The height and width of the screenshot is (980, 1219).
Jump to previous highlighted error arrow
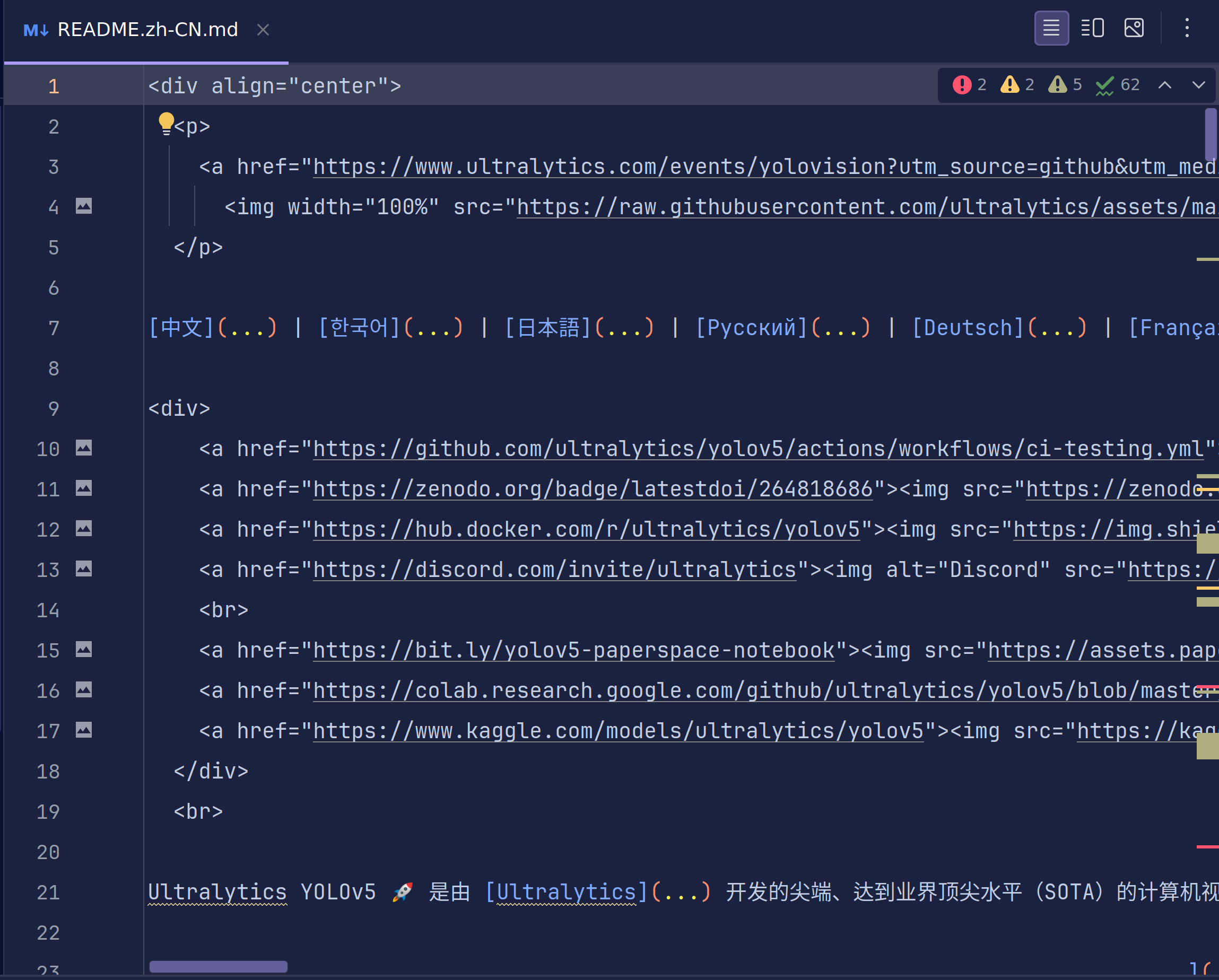pyautogui.click(x=1165, y=85)
